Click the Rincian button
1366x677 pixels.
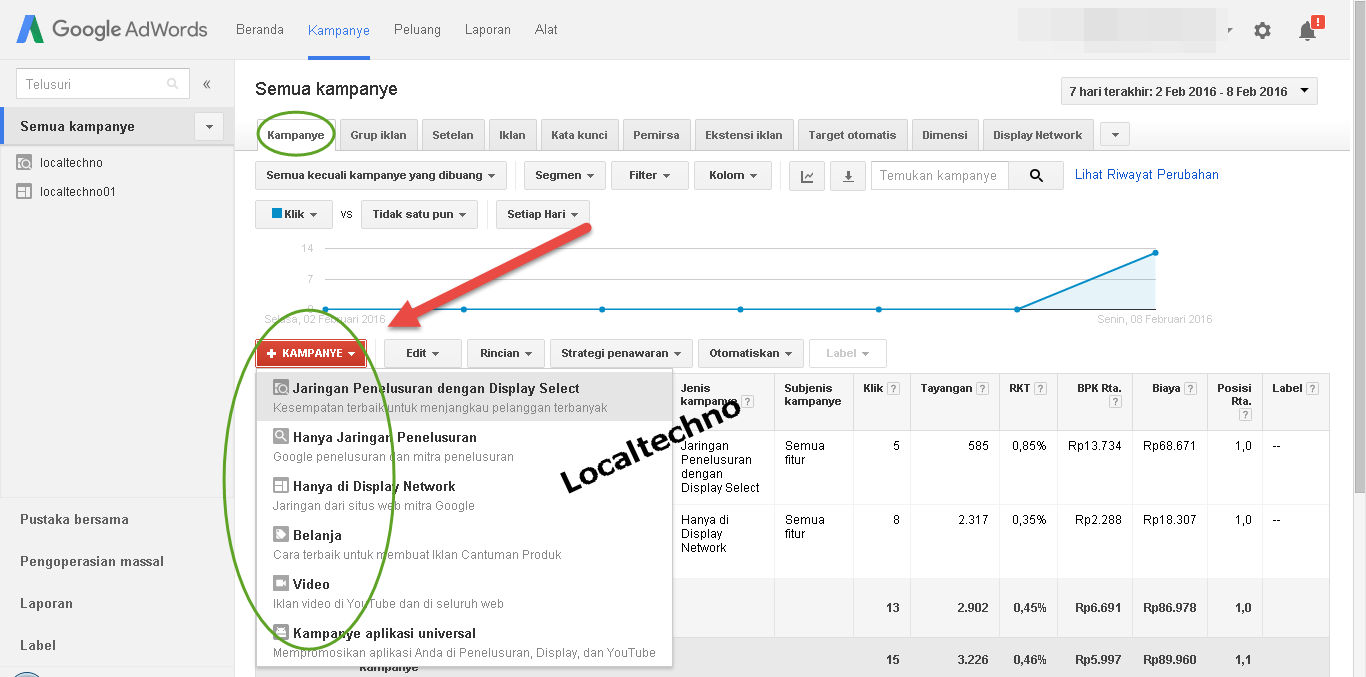coord(506,353)
